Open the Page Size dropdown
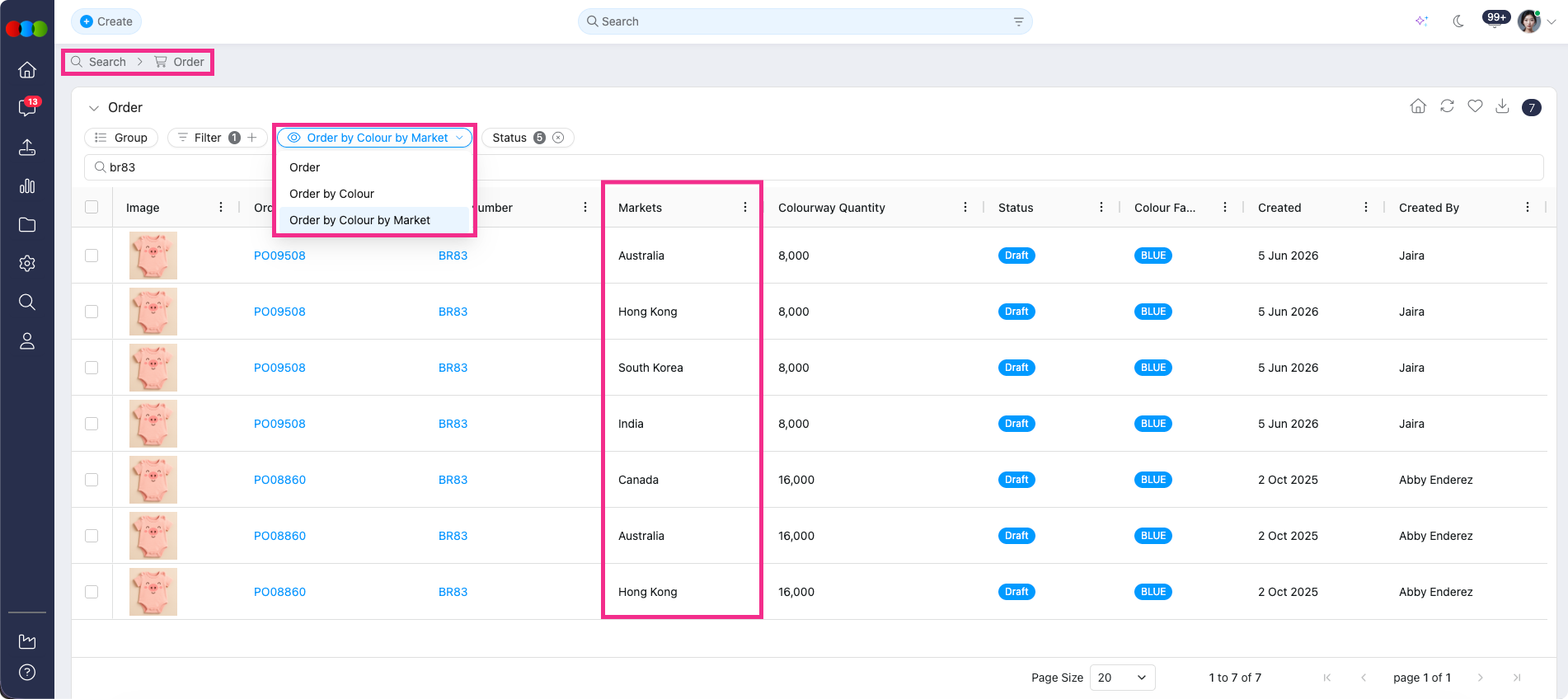The image size is (1568, 699). [x=1122, y=678]
